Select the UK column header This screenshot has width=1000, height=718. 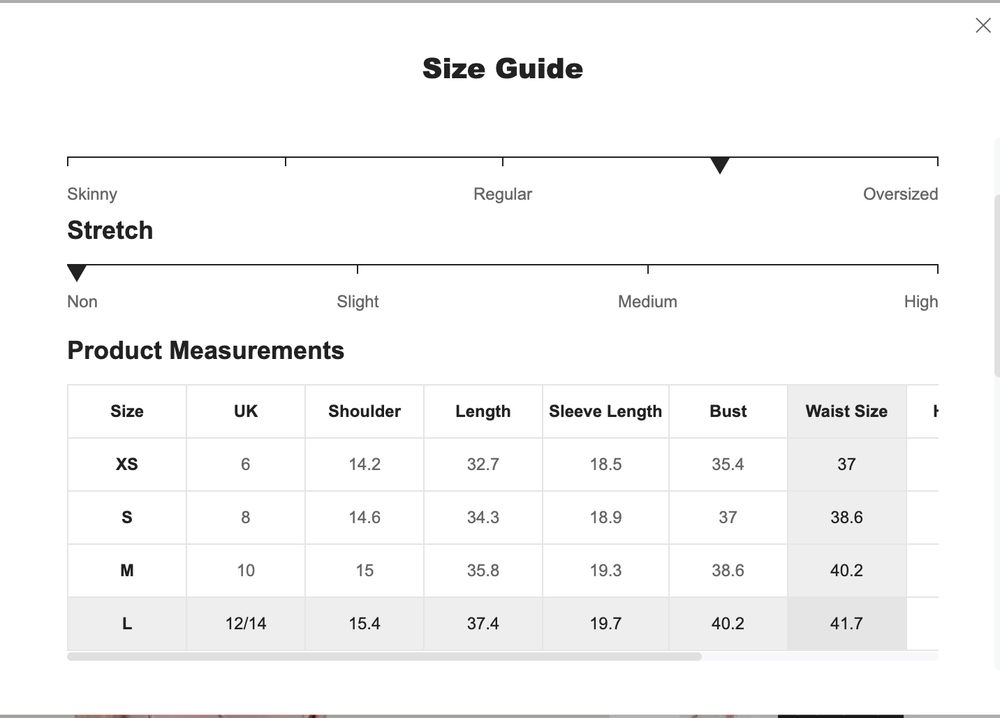[245, 411]
